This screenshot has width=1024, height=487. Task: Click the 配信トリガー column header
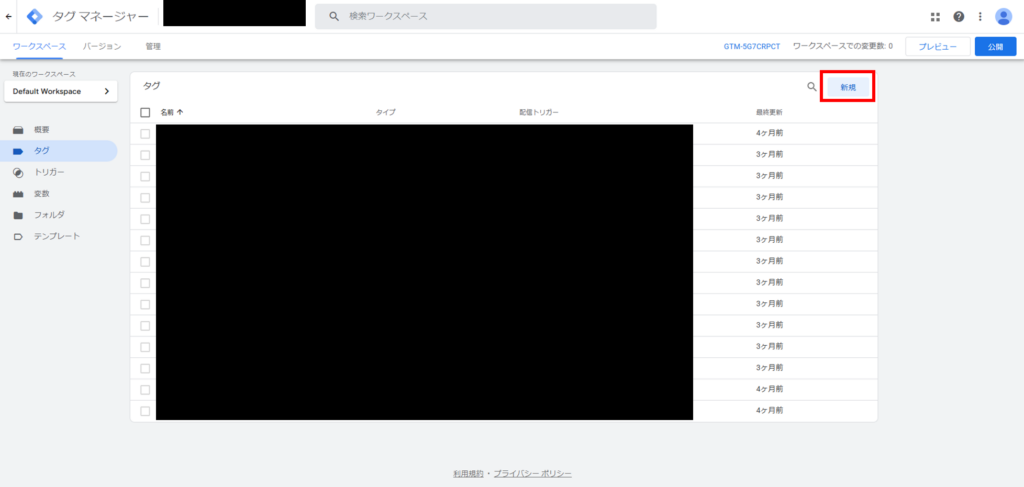[539, 112]
